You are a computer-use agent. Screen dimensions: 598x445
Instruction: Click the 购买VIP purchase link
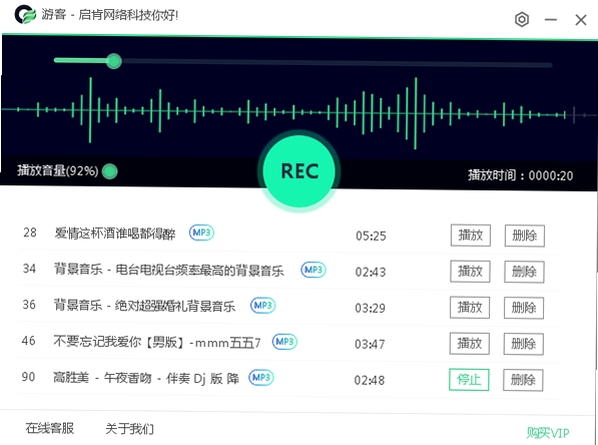548,433
